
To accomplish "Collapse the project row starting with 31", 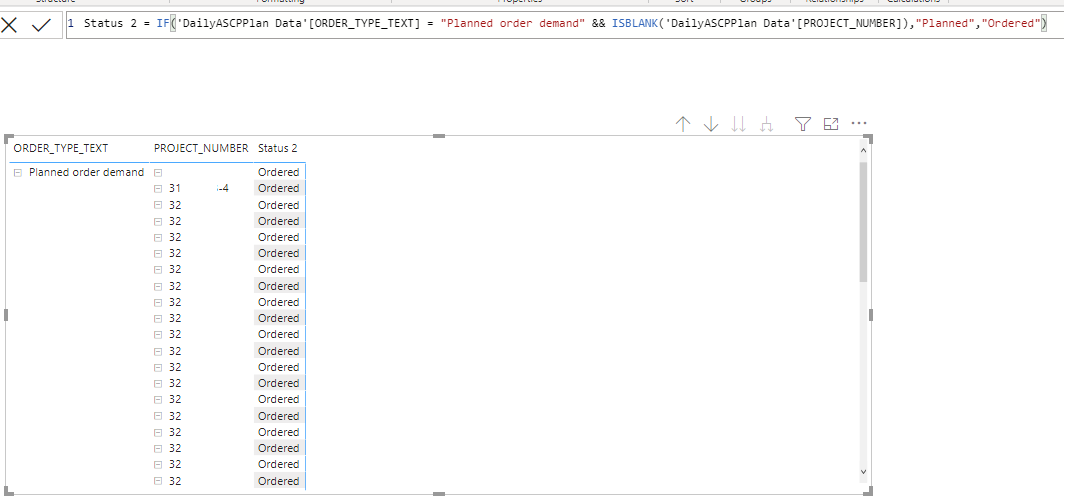I will [x=158, y=188].
